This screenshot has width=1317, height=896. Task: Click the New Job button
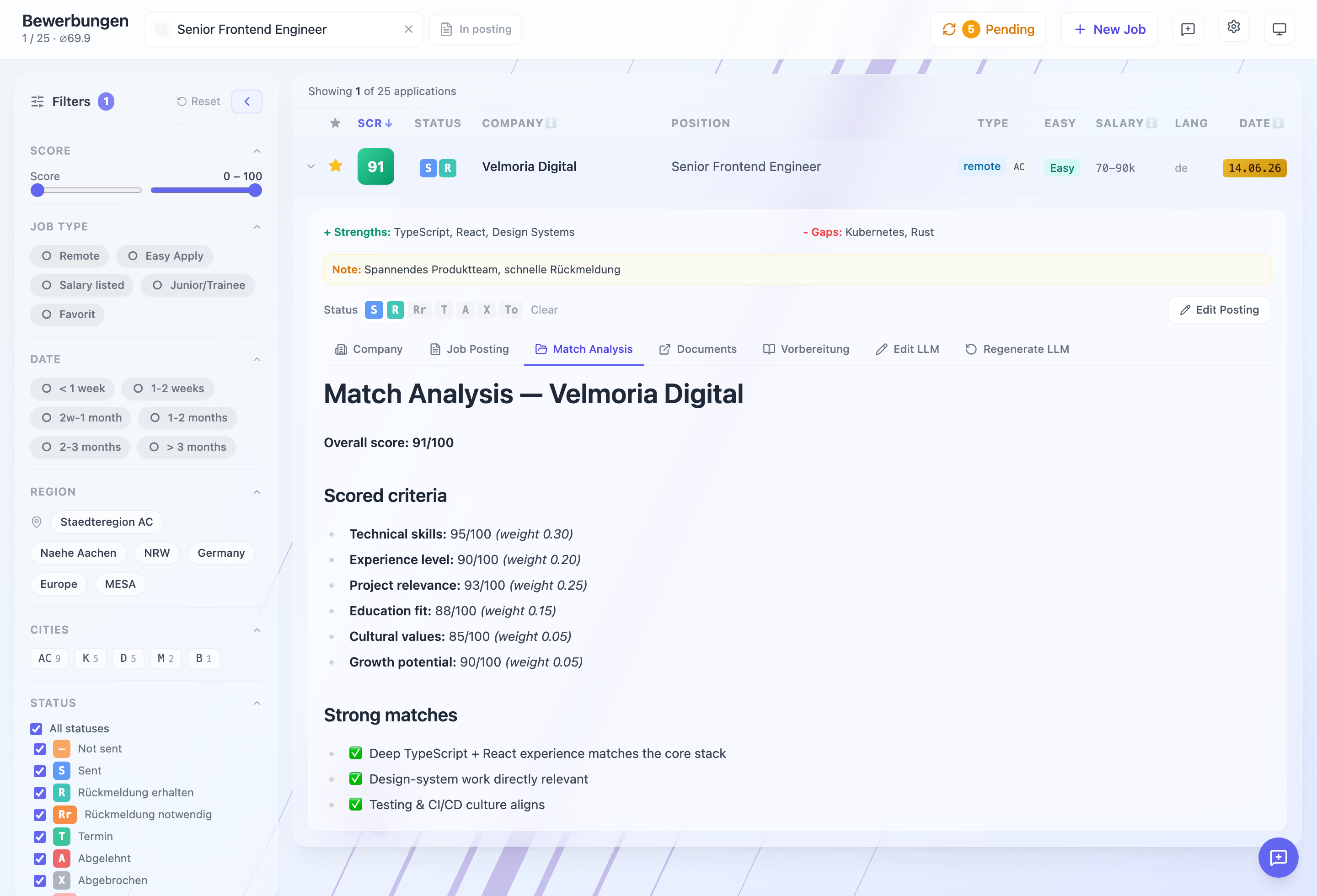[1109, 29]
